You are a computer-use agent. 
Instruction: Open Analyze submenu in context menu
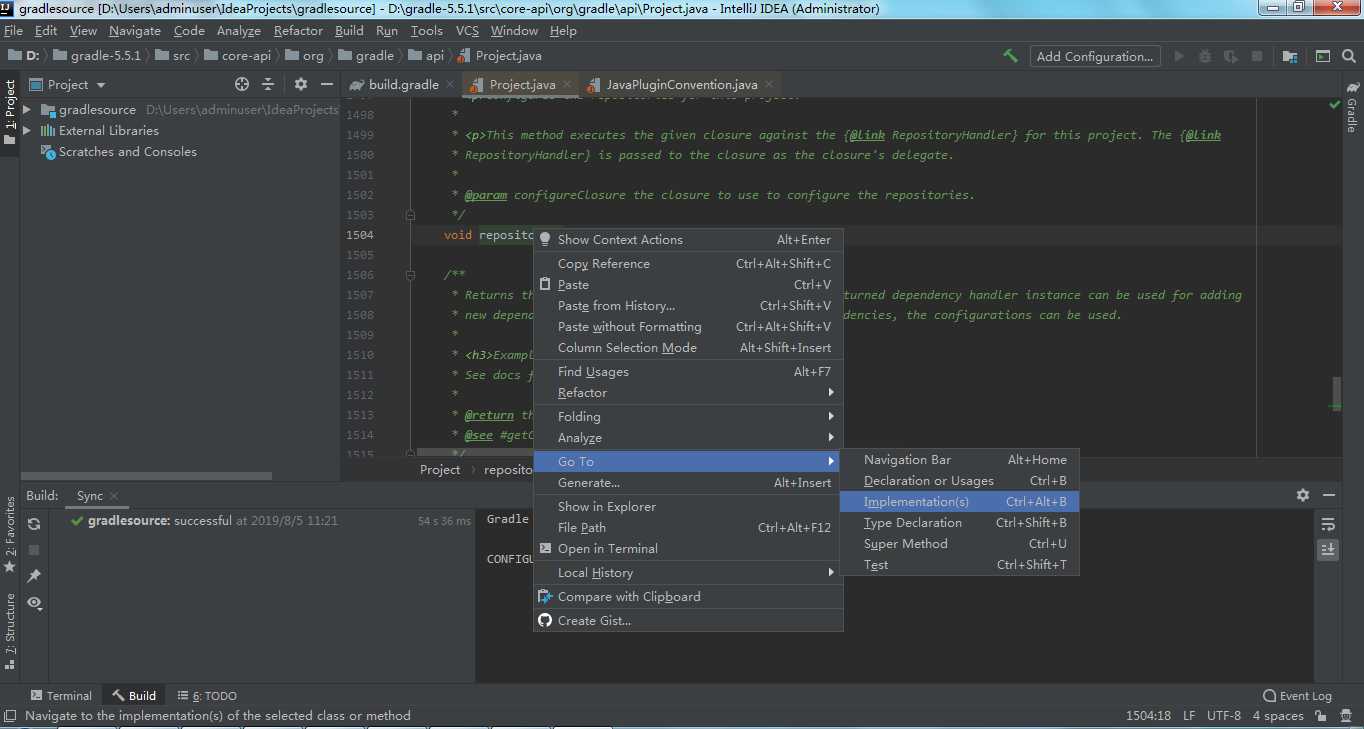[x=688, y=437]
